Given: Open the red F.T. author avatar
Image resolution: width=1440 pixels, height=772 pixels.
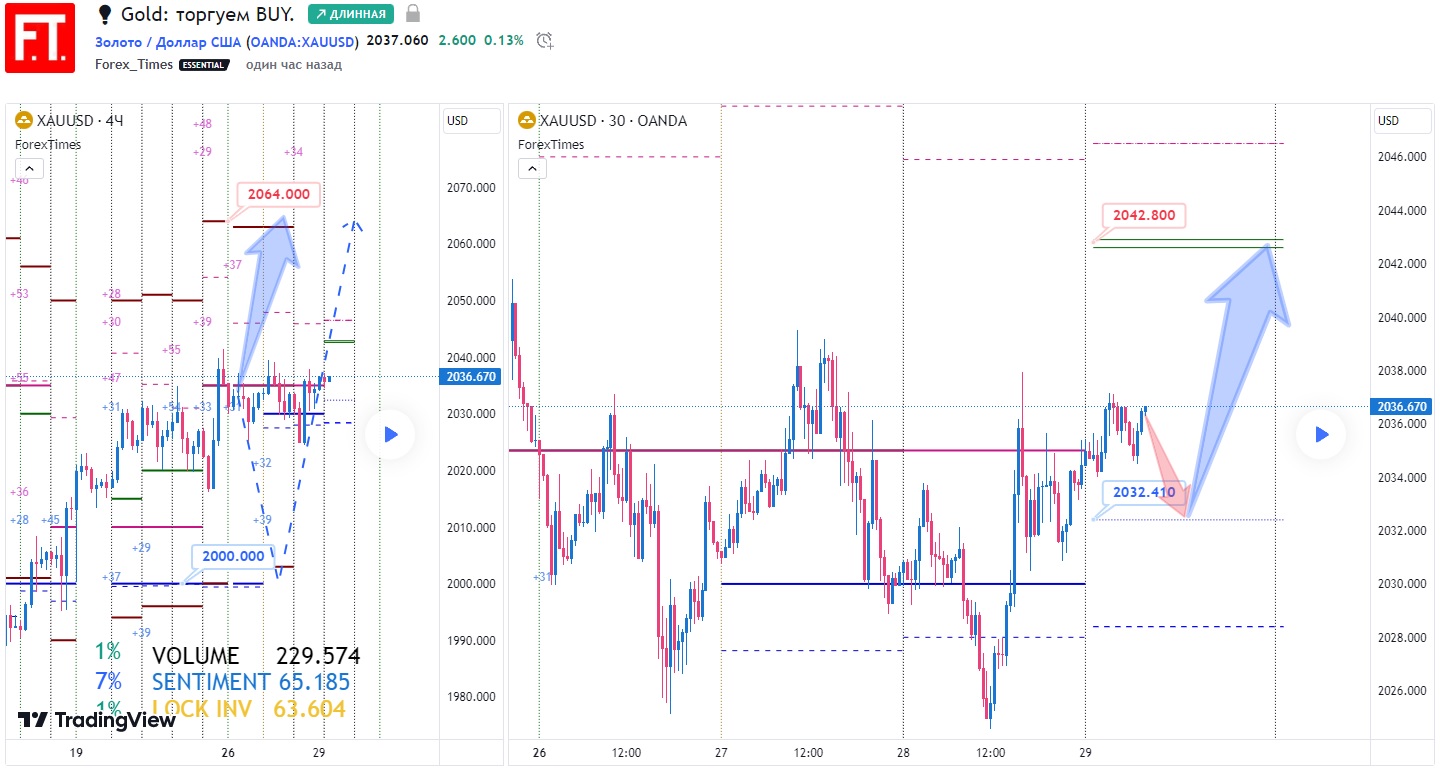Looking at the screenshot, I should 40,38.
